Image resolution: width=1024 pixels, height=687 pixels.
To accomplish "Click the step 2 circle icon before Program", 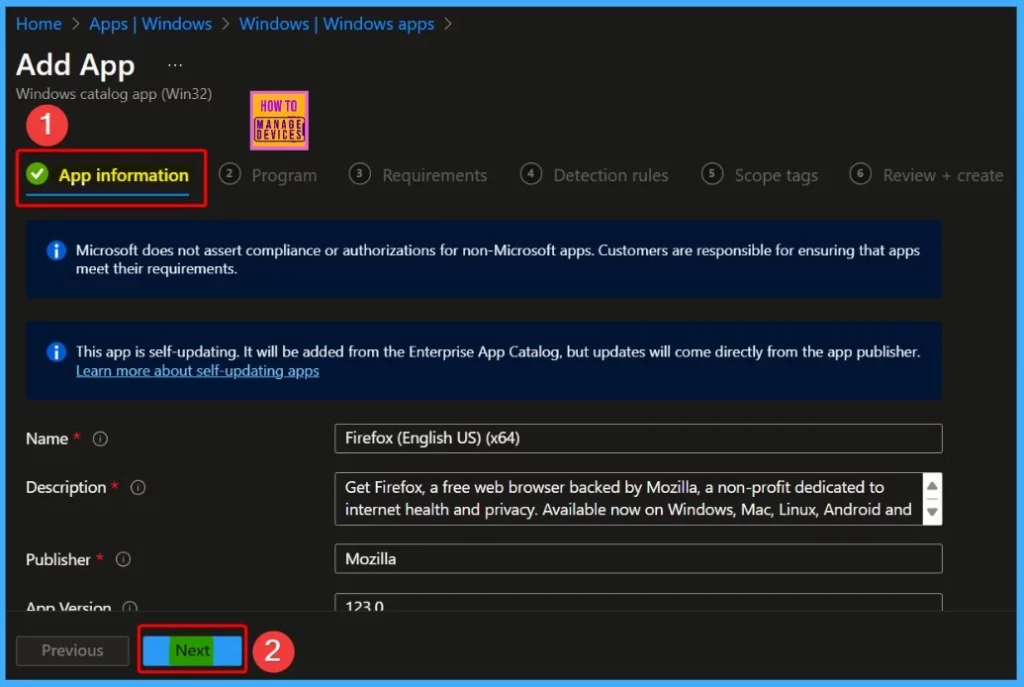I will coord(230,174).
